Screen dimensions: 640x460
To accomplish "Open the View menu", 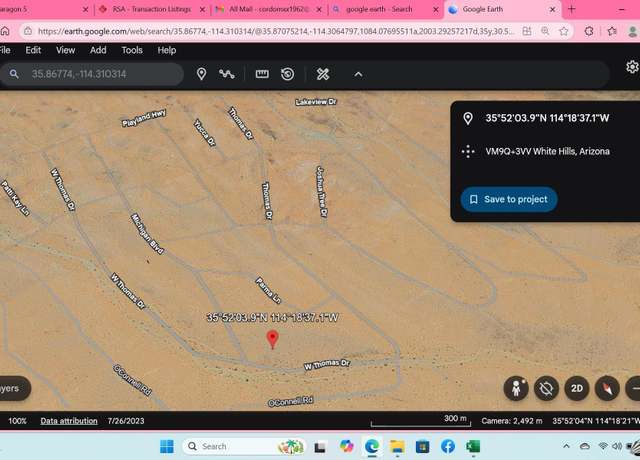I will tap(65, 50).
